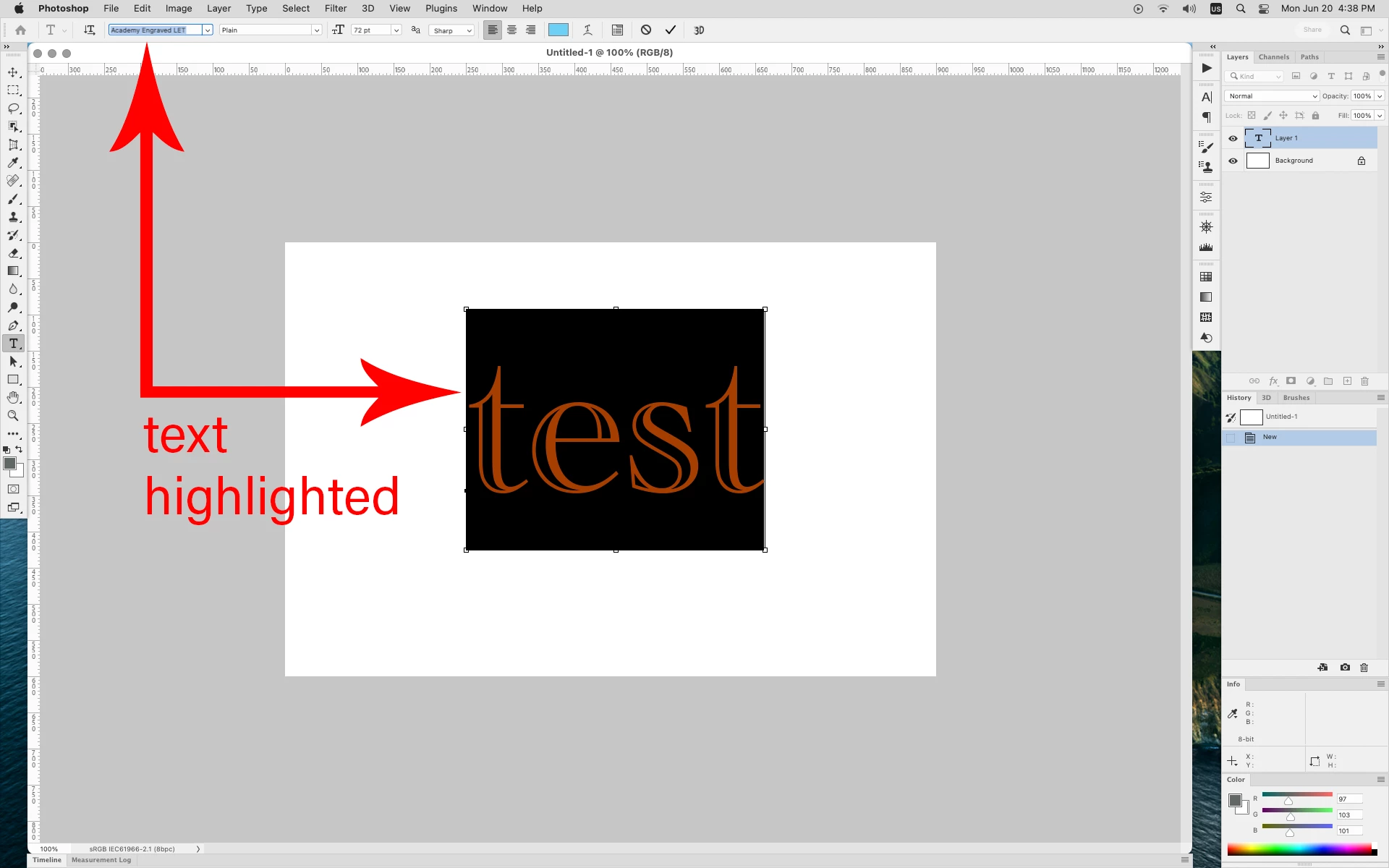Screen dimensions: 1389x868
Task: Commit text edit with checkmark icon
Action: tap(671, 30)
